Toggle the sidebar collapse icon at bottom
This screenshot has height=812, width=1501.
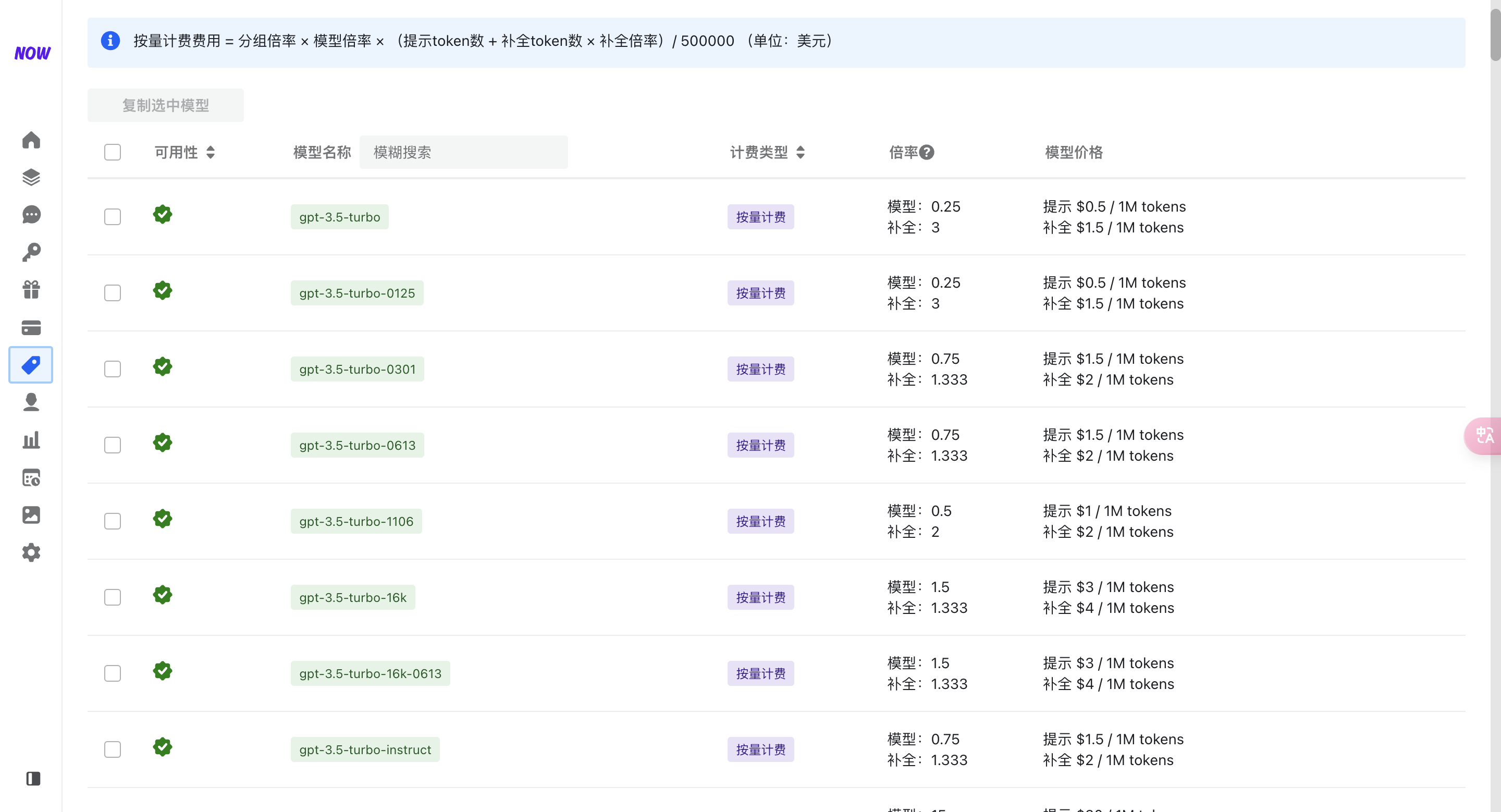[x=33, y=779]
